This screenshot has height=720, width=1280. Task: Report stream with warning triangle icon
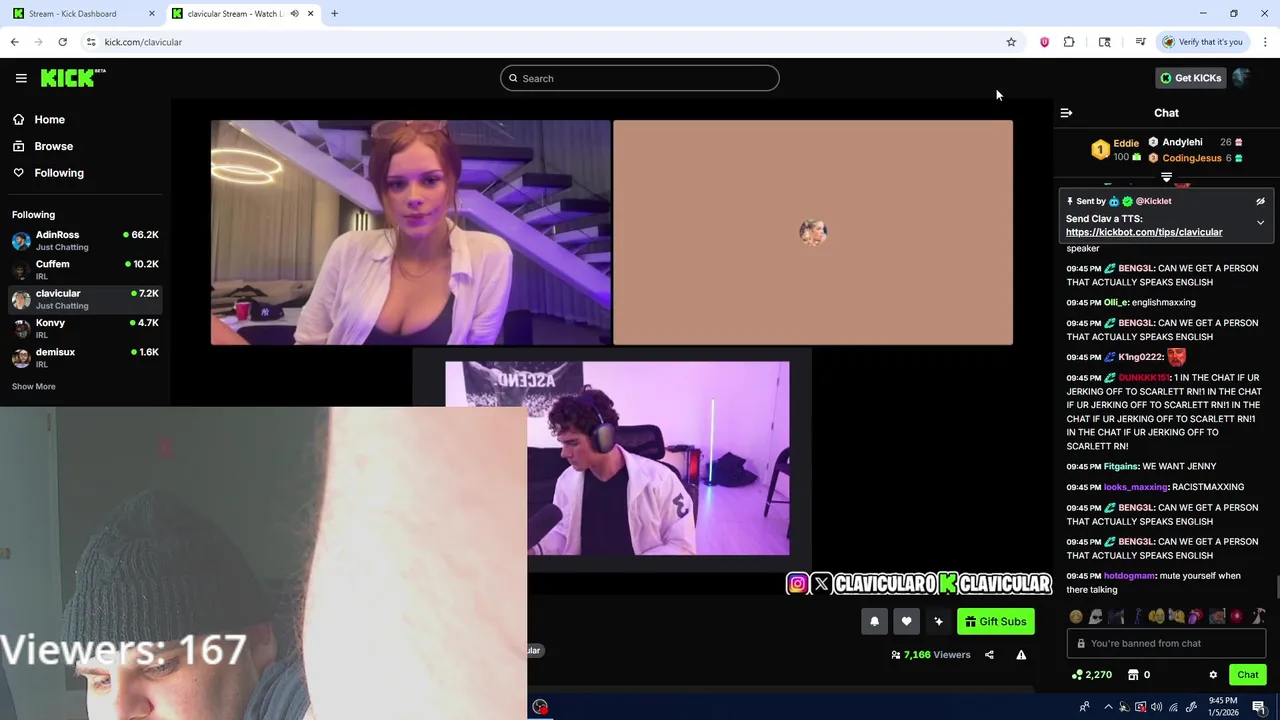1021,655
